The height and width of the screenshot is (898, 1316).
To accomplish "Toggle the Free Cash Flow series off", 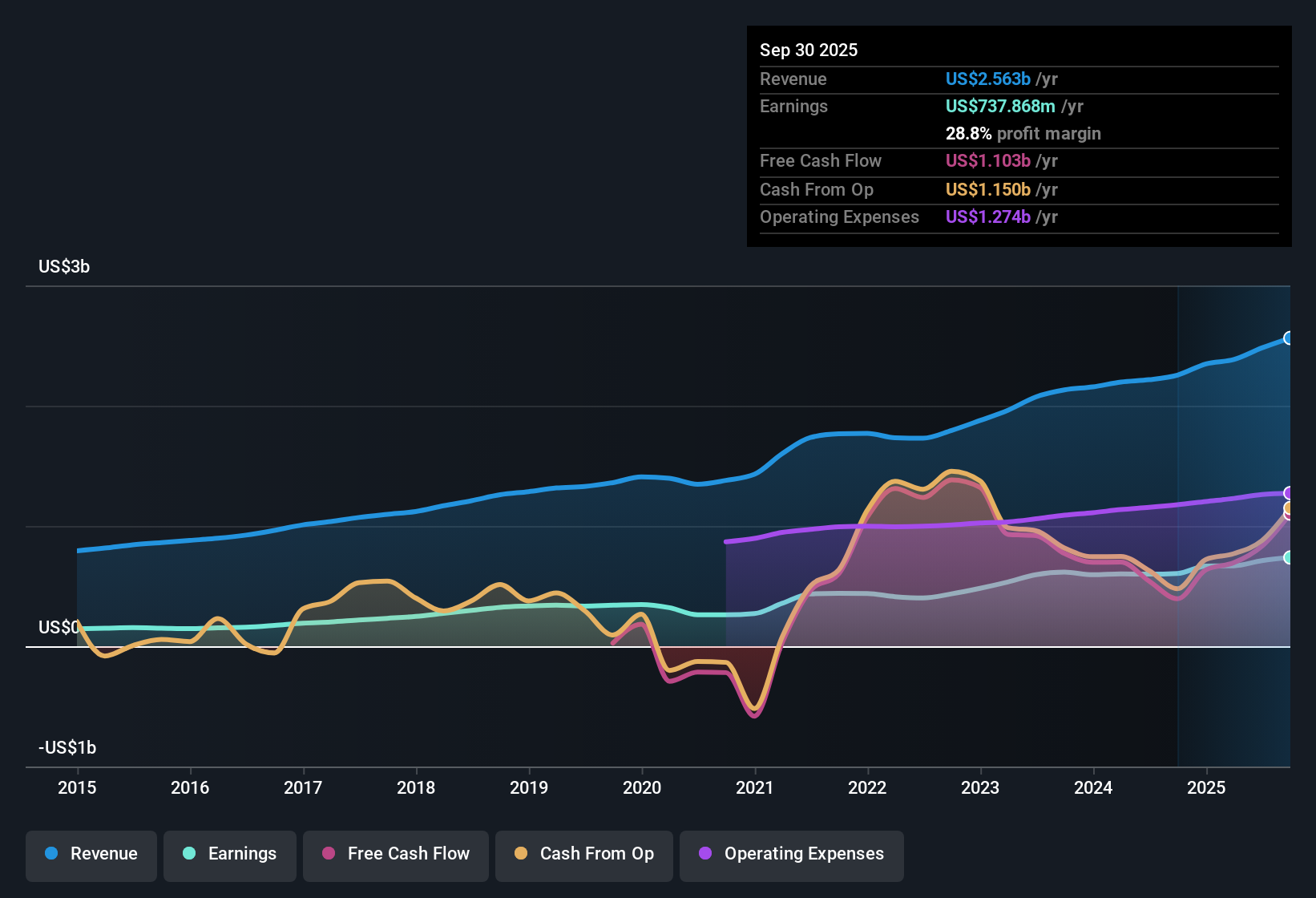I will click(395, 854).
